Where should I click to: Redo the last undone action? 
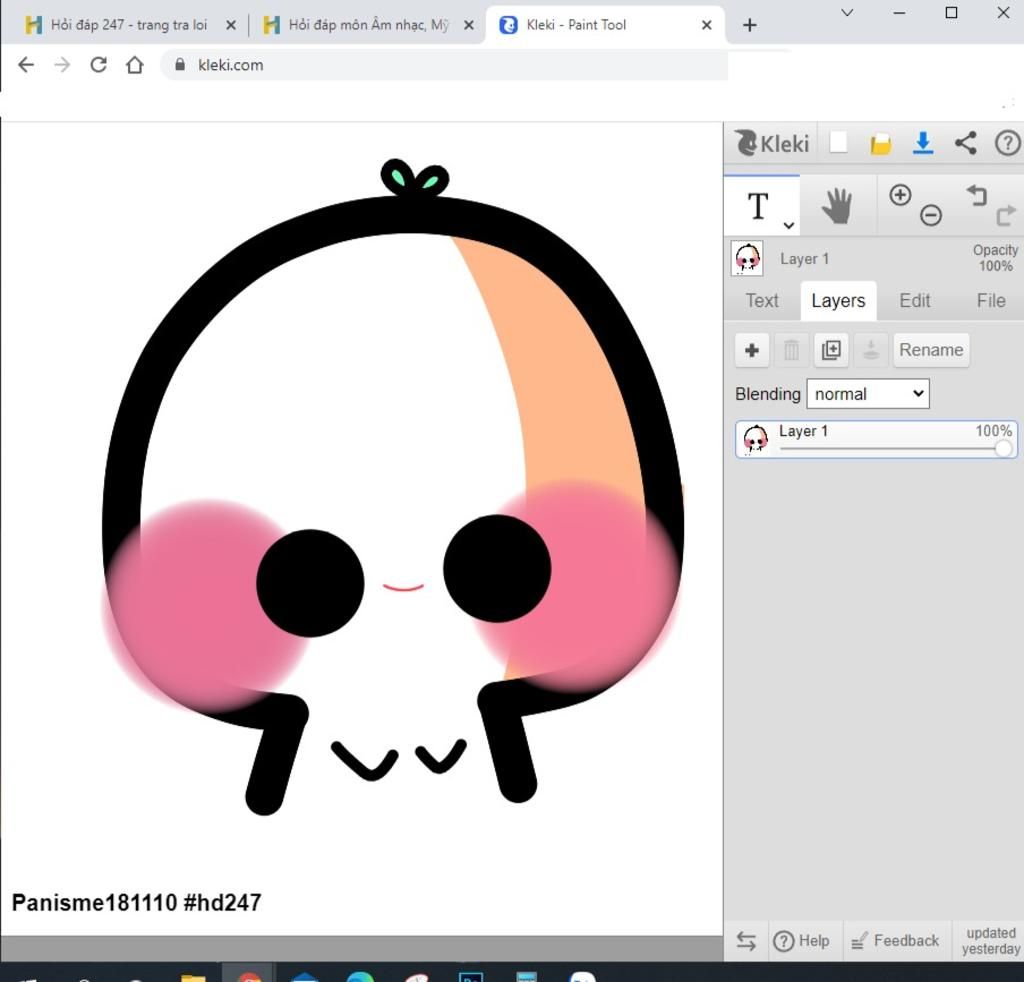[1006, 215]
